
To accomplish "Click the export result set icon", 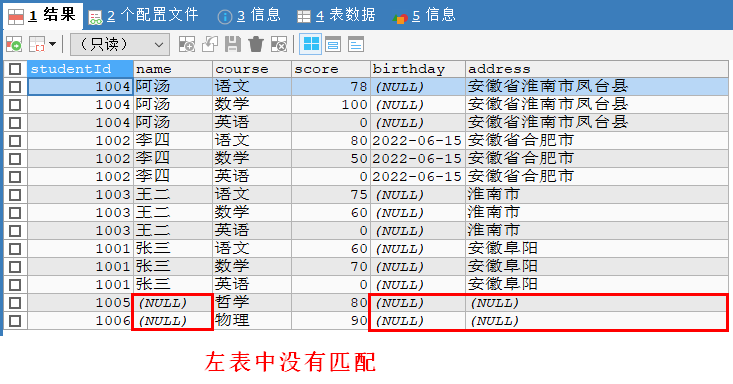I will [x=14, y=44].
